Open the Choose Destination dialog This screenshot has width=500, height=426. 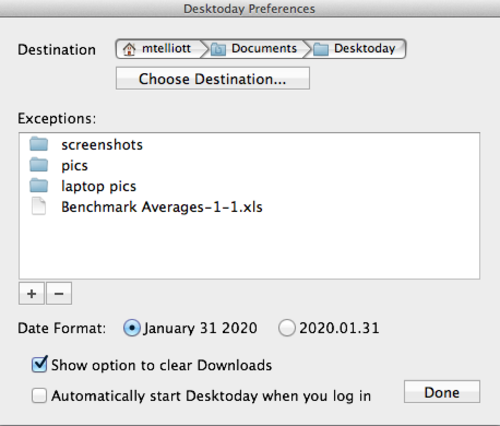[x=213, y=78]
